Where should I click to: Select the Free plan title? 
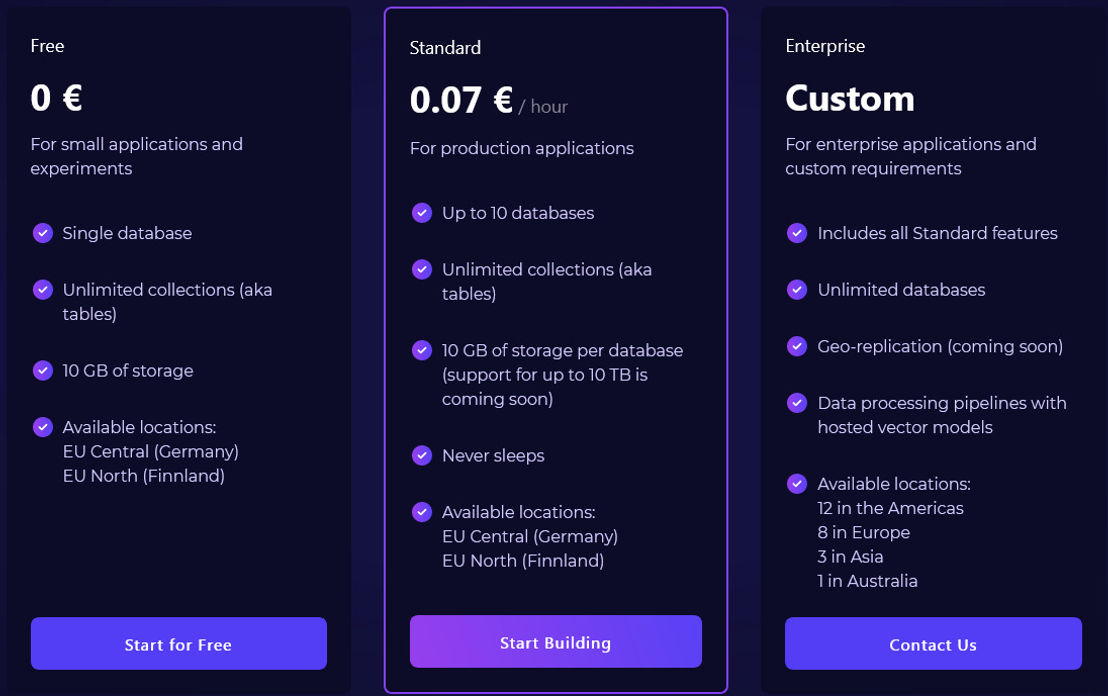[x=47, y=46]
